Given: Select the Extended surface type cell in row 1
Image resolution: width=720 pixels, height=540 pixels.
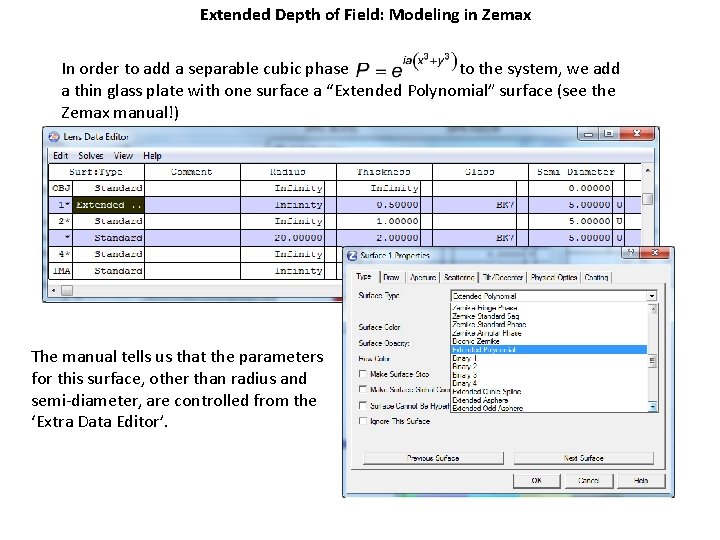Looking at the screenshot, I should pyautogui.click(x=109, y=205).
